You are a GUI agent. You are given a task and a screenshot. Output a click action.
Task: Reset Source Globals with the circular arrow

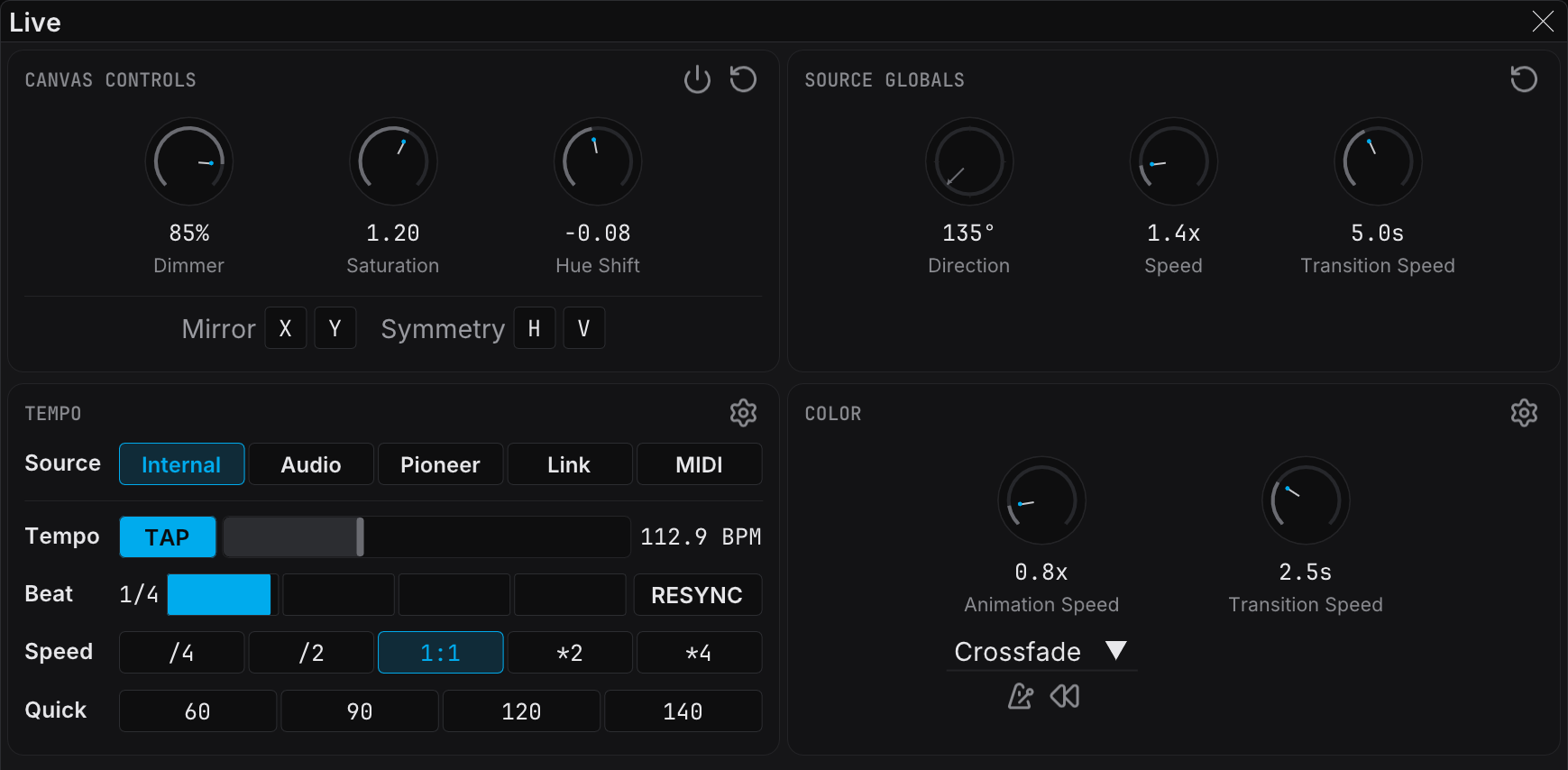1524,79
